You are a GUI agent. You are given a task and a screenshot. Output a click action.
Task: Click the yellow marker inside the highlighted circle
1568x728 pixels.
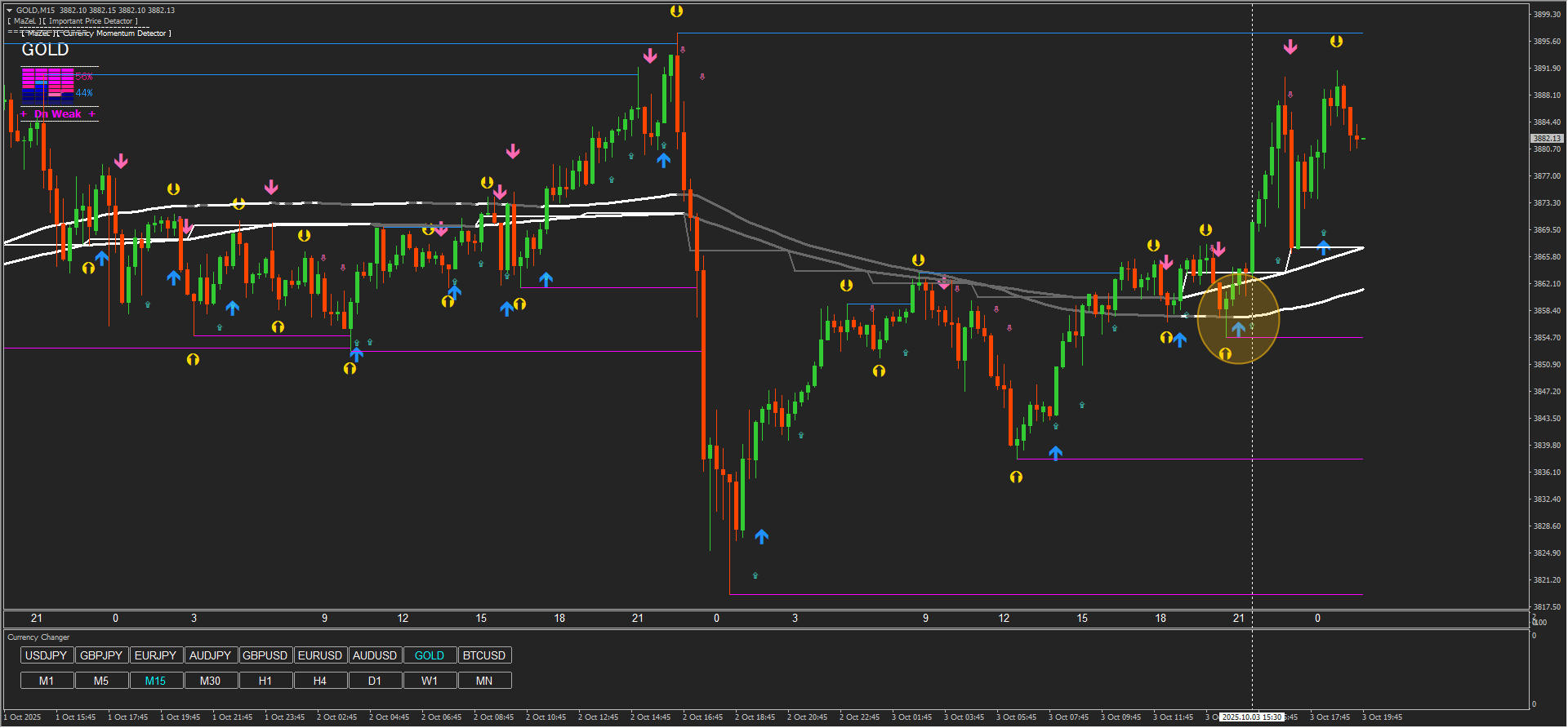[x=1225, y=353]
